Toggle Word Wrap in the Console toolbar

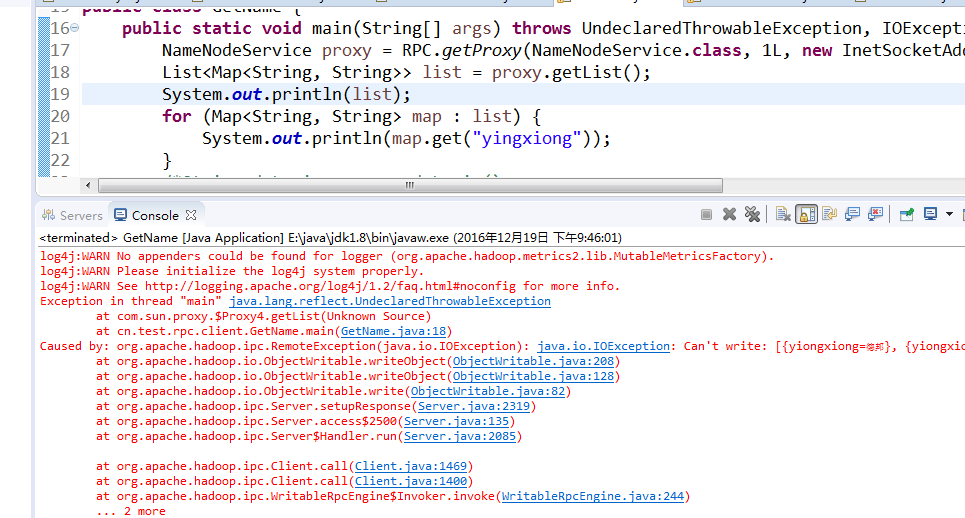click(830, 215)
